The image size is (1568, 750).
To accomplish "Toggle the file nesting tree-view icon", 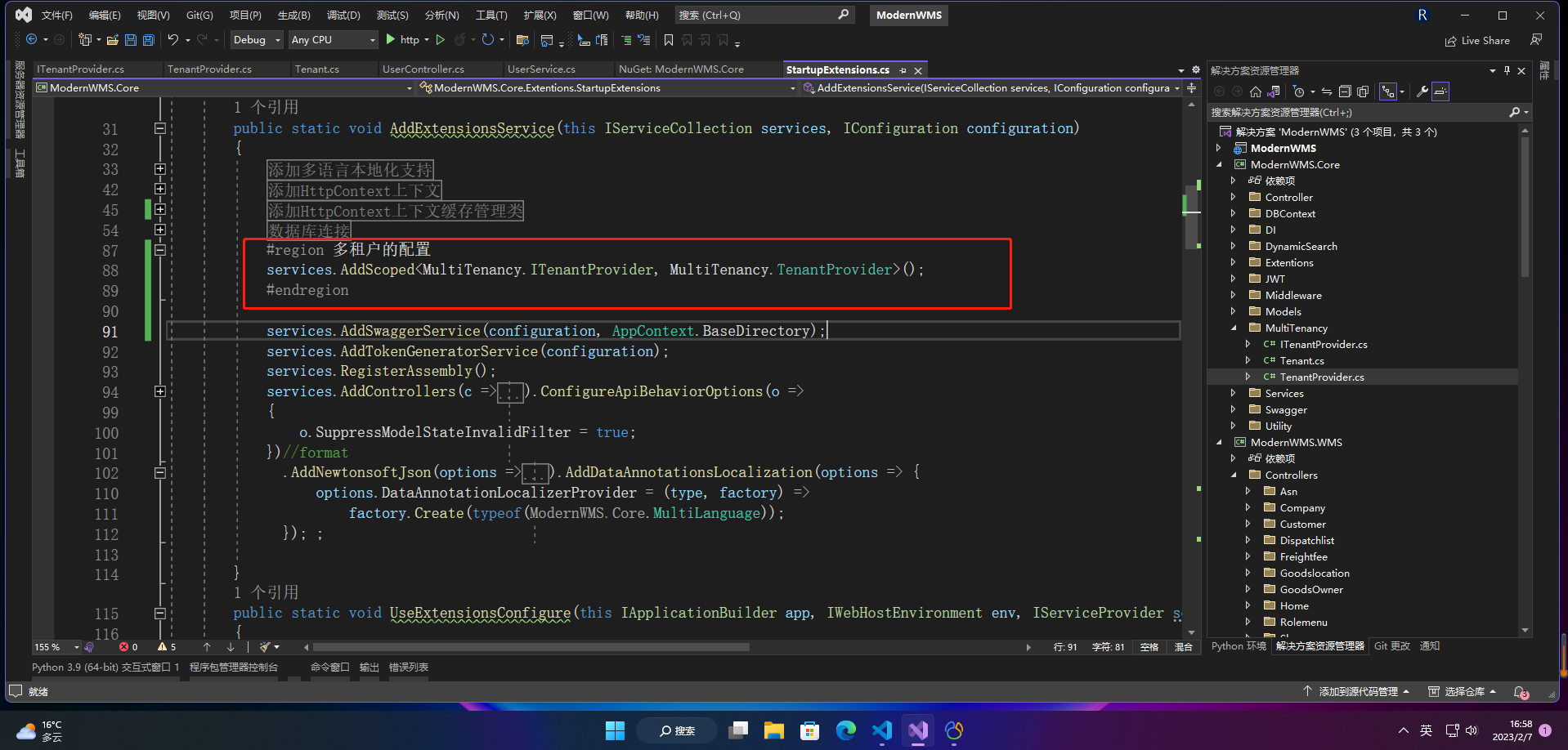I will (x=1388, y=92).
